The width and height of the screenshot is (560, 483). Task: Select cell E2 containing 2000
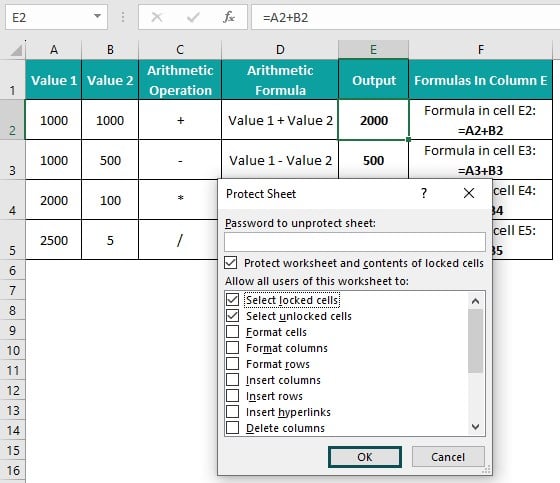pyautogui.click(x=374, y=120)
